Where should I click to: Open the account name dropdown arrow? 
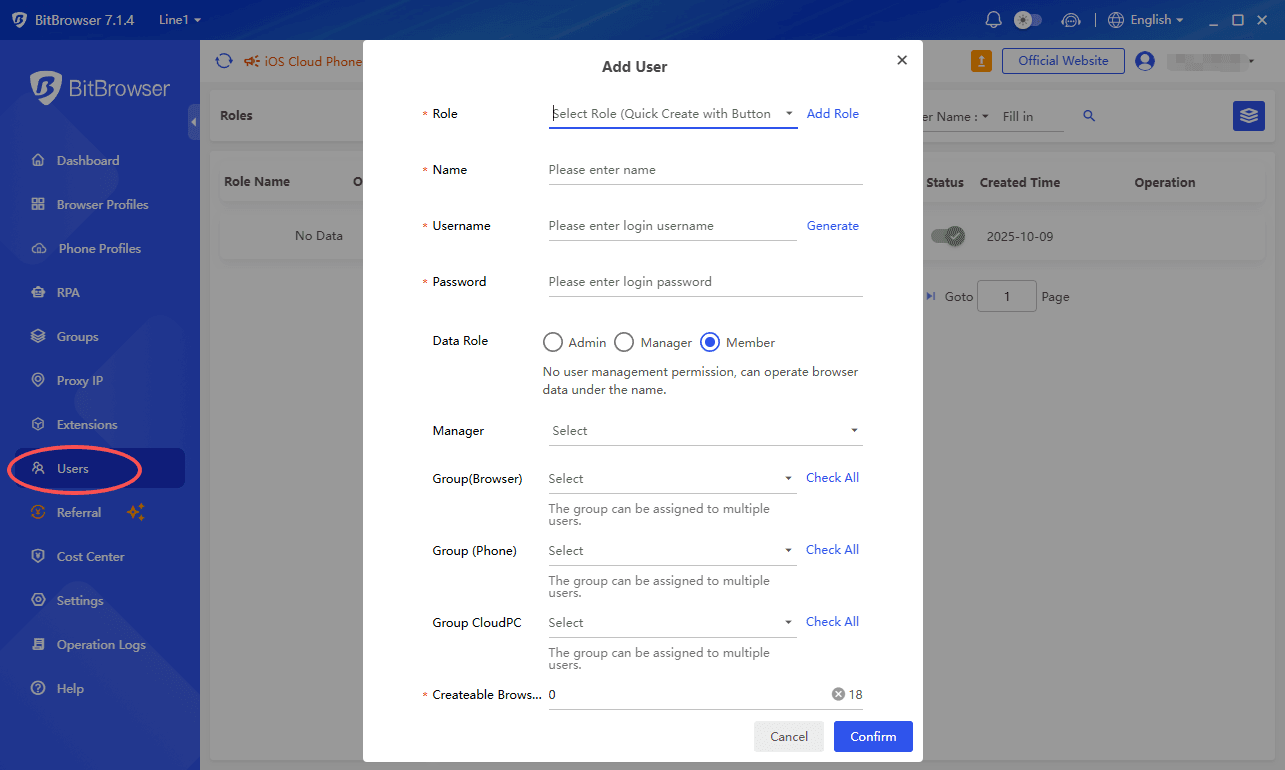pyautogui.click(x=1251, y=62)
